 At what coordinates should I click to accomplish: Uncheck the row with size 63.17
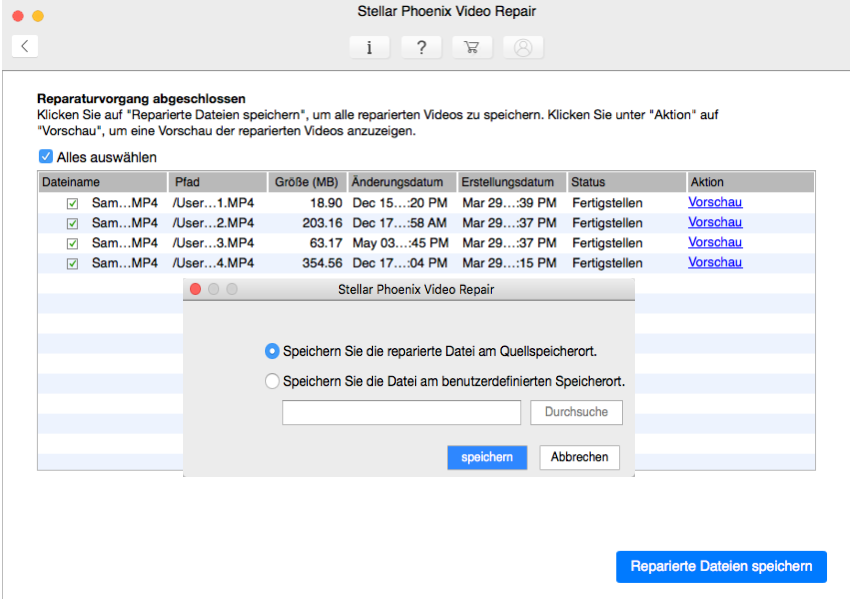point(72,243)
